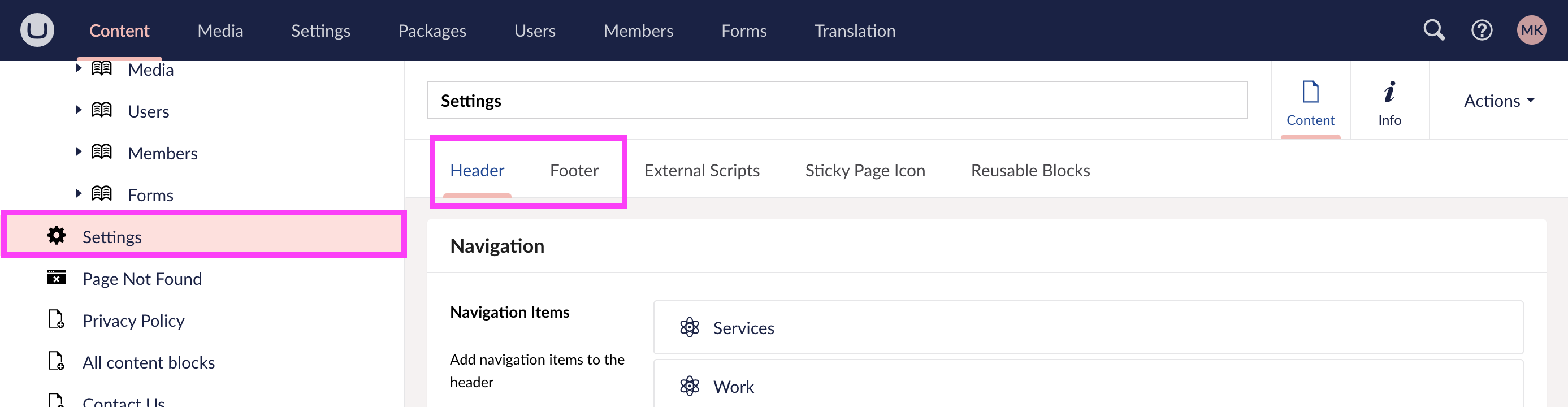The height and width of the screenshot is (407, 1568).
Task: Go to the Settings section in top bar
Action: 321,31
